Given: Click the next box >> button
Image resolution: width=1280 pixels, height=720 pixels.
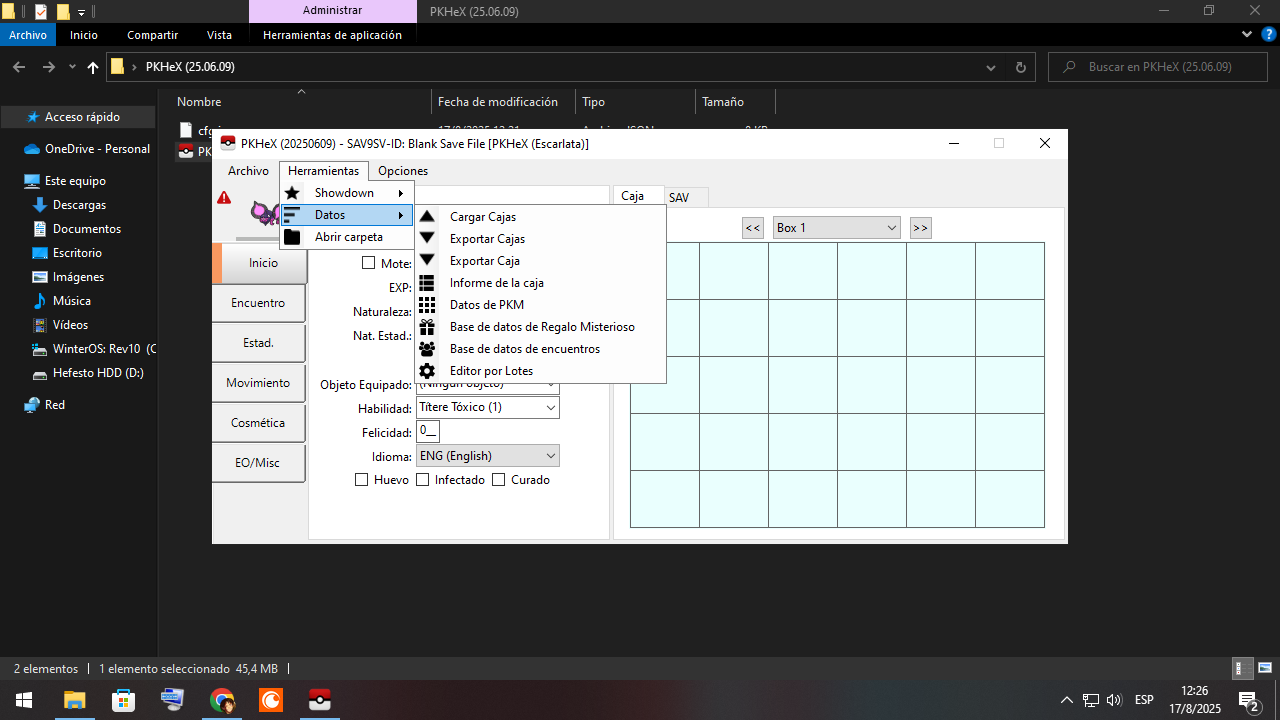Looking at the screenshot, I should point(920,228).
